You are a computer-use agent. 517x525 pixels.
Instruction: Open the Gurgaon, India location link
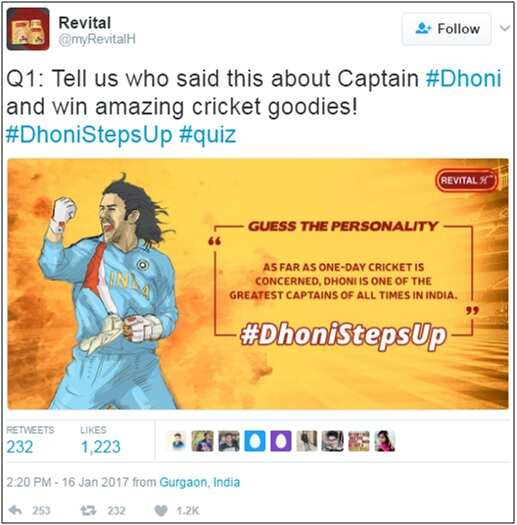pyautogui.click(x=200, y=482)
